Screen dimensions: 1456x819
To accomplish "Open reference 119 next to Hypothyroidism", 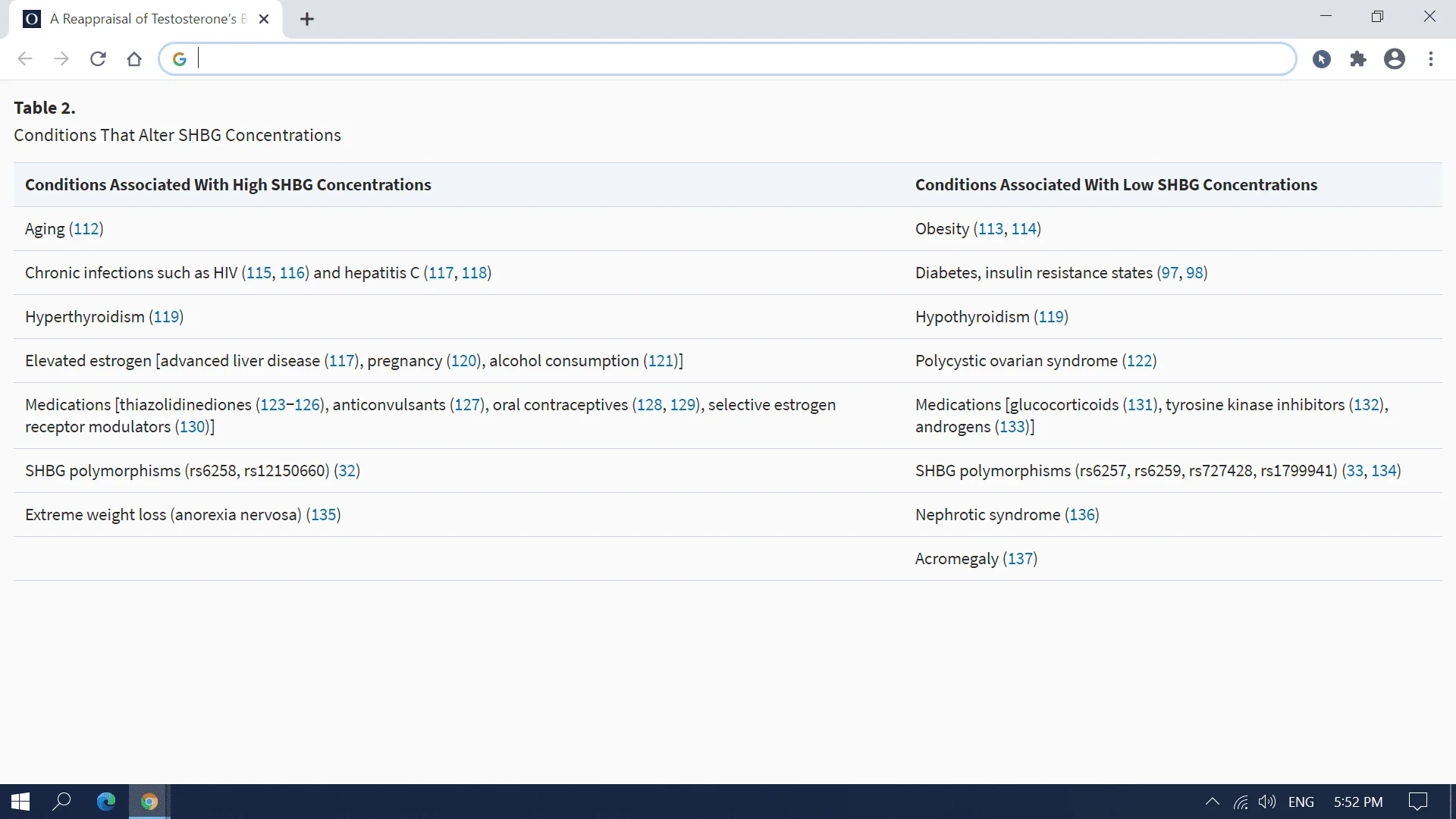I will pyautogui.click(x=1051, y=317).
